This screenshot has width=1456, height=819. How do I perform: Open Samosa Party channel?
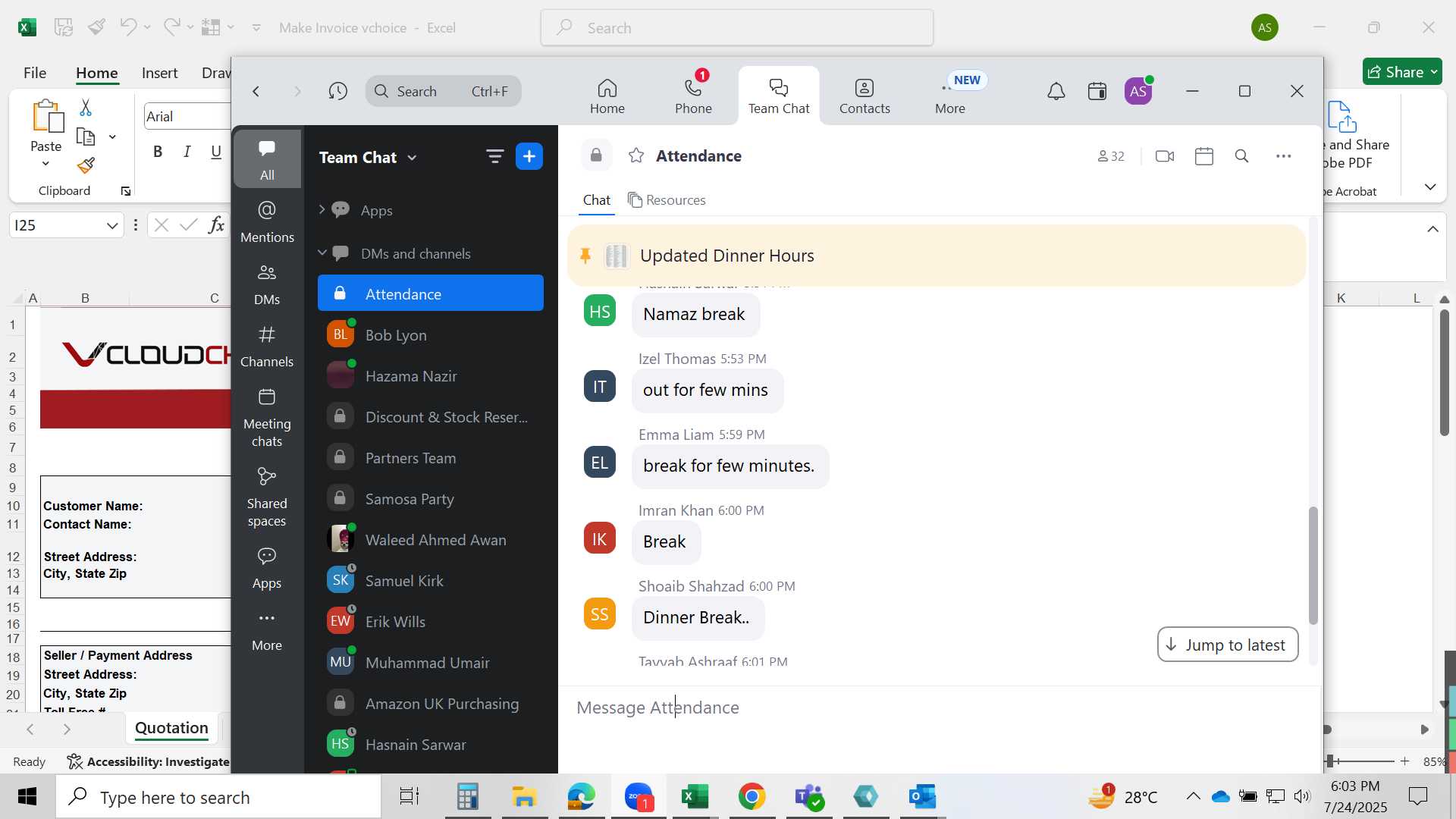click(431, 499)
